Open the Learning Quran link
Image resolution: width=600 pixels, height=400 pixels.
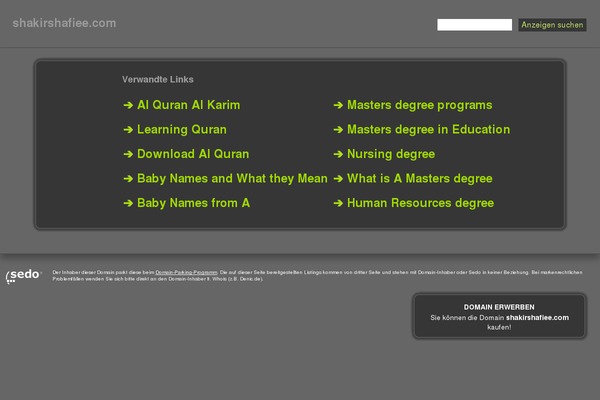[182, 129]
